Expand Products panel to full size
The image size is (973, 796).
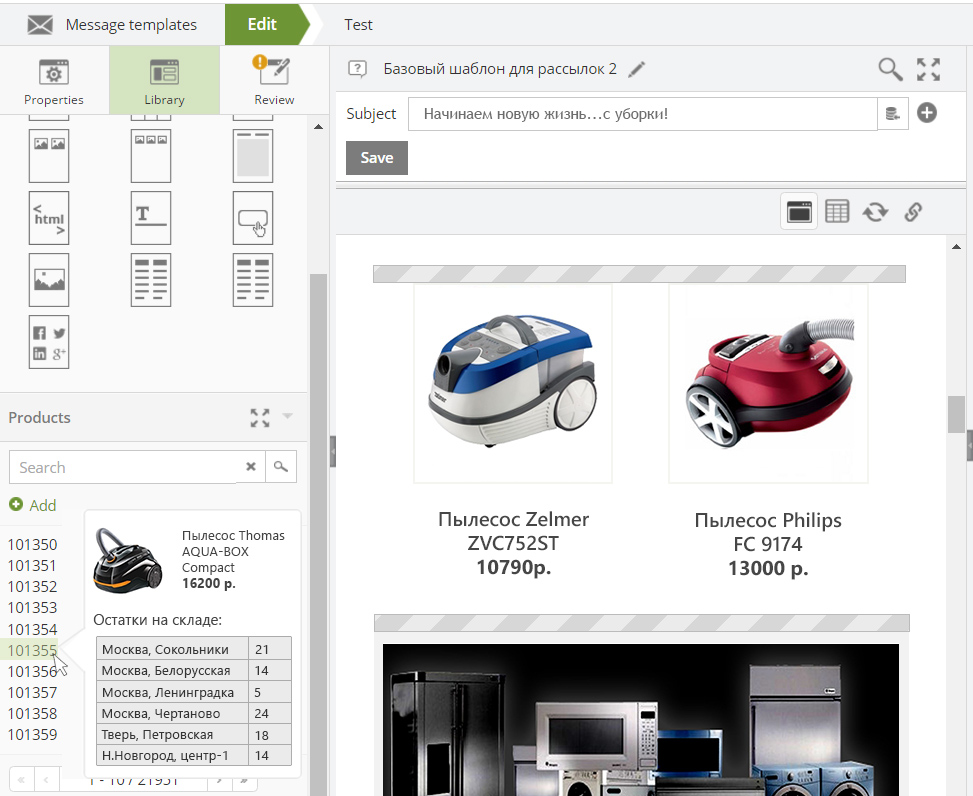[260, 418]
